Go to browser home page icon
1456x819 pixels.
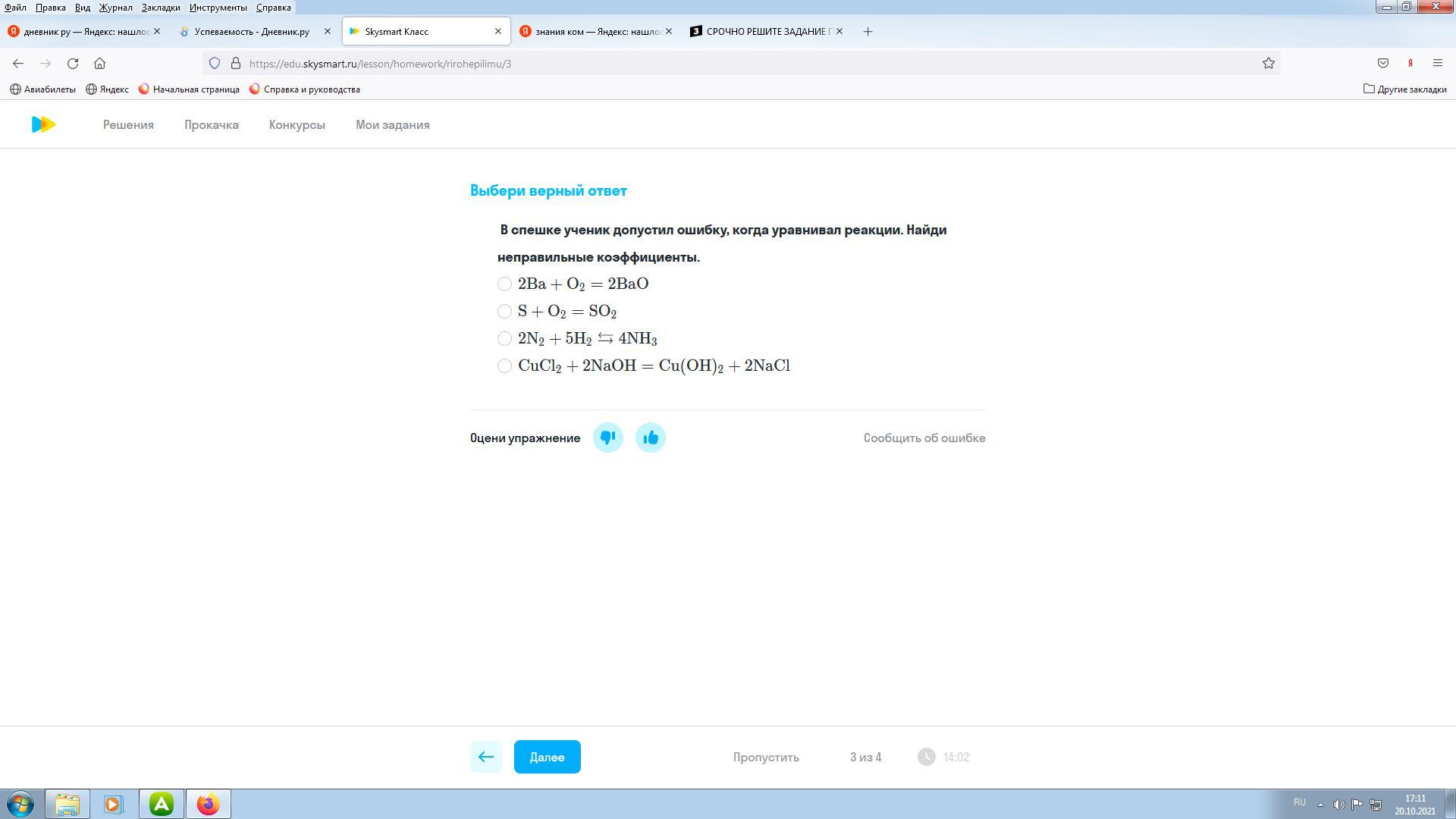click(99, 64)
